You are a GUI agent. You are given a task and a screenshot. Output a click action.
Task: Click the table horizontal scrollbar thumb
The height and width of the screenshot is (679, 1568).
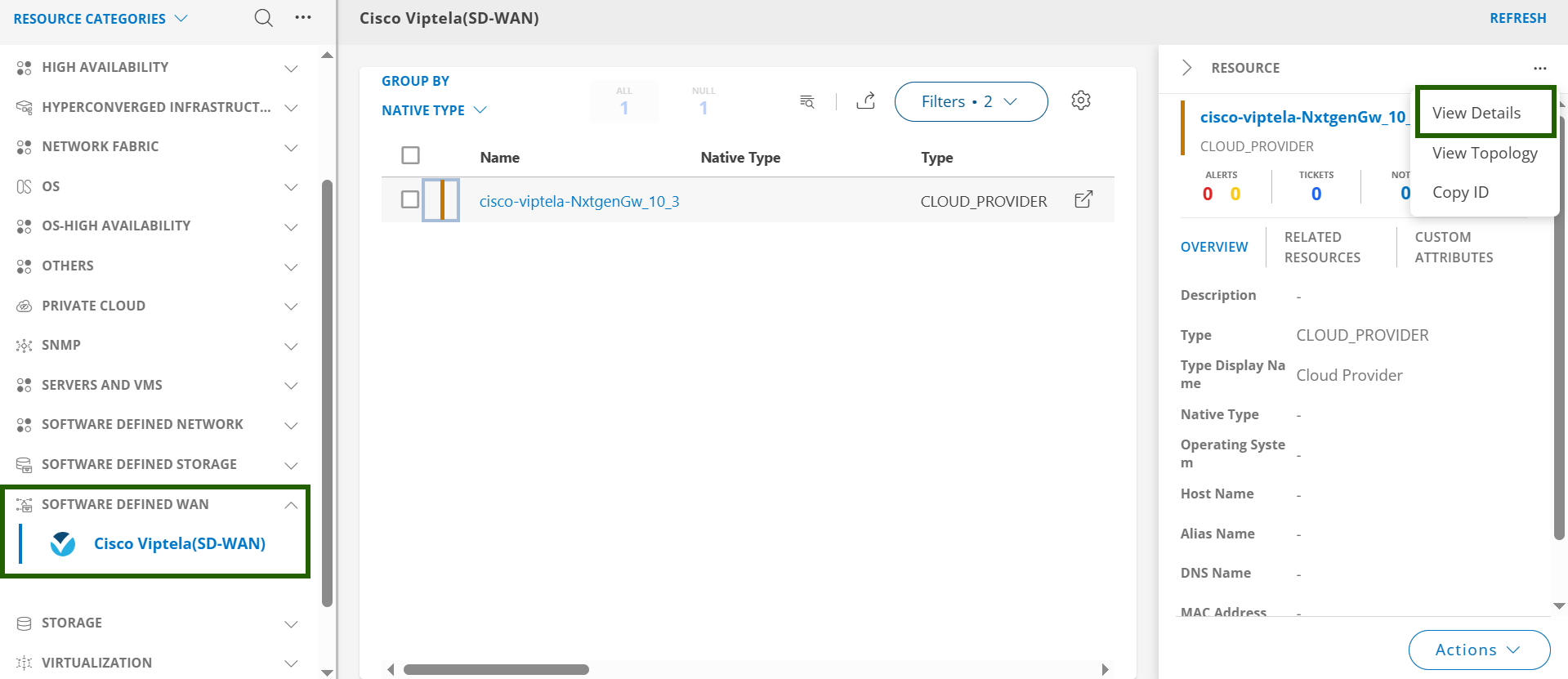click(x=496, y=669)
